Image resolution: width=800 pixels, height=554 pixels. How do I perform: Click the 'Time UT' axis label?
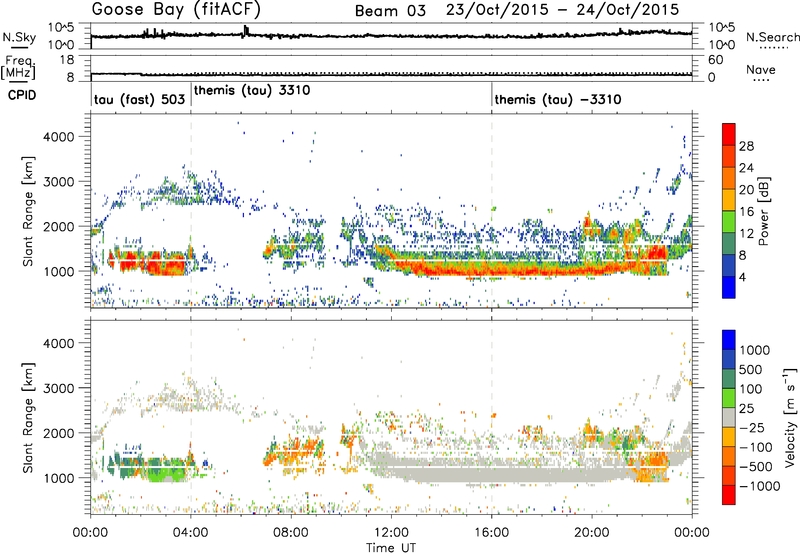click(391, 548)
